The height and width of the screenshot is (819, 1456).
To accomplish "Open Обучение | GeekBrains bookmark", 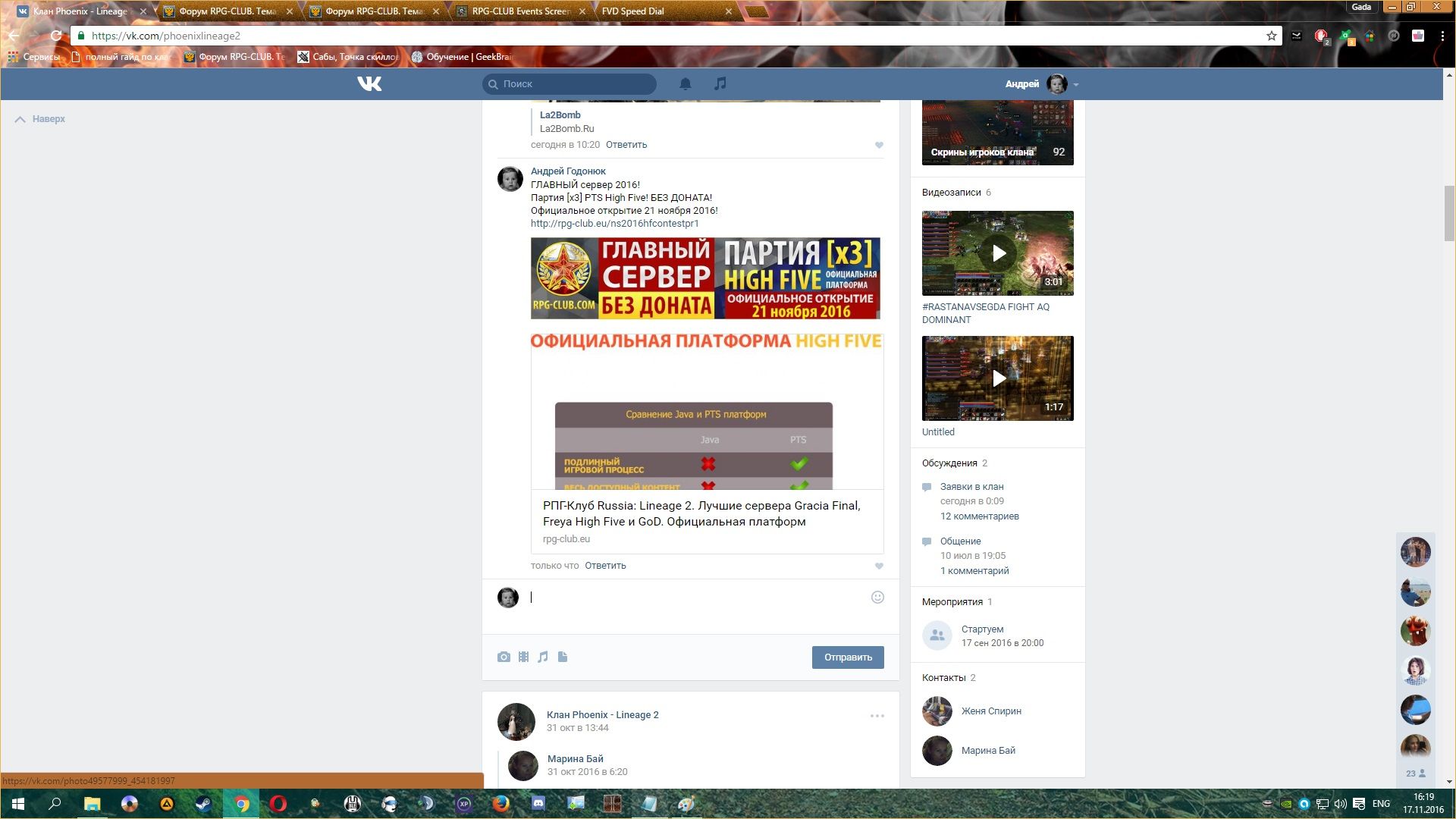I will (461, 57).
